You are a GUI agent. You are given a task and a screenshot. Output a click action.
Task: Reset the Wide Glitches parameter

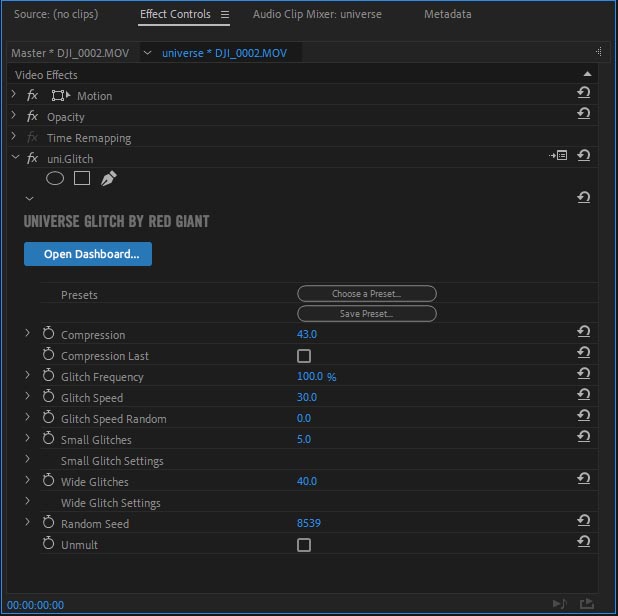[583, 478]
